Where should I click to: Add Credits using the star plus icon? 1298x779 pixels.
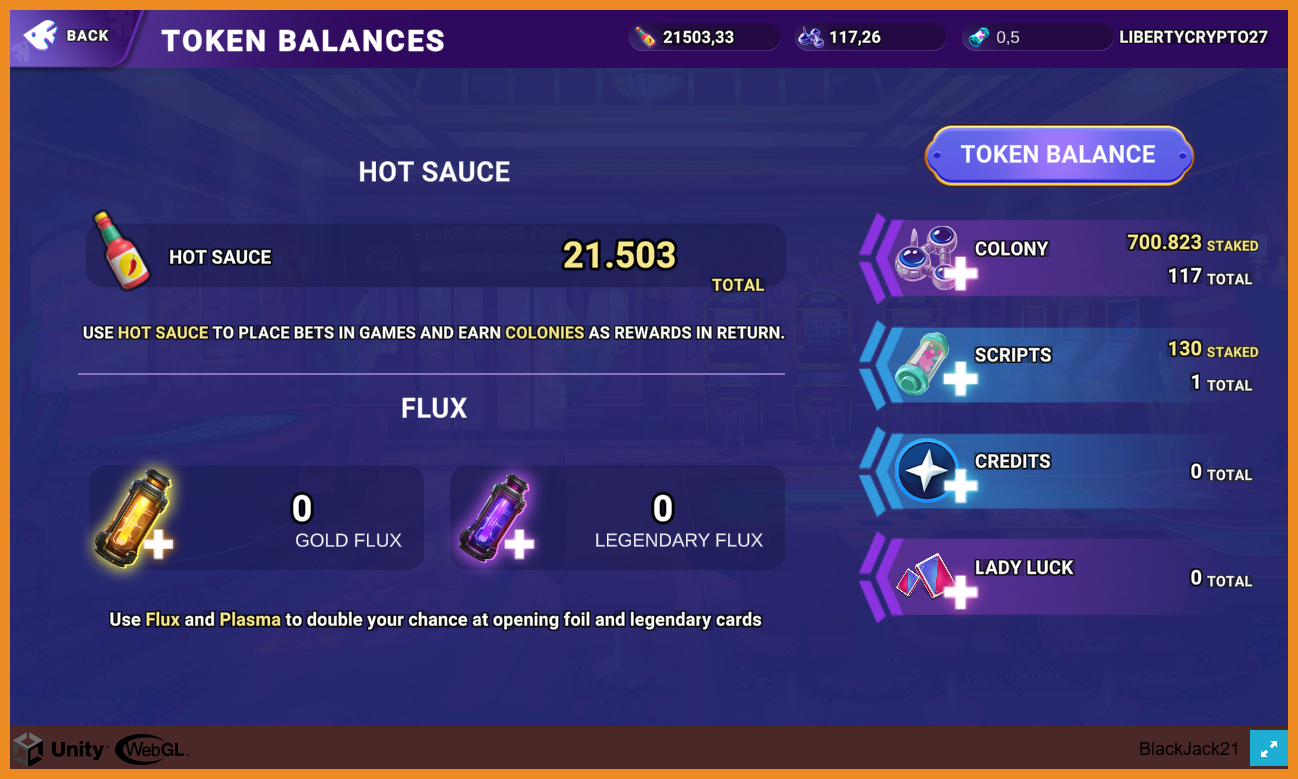[x=934, y=472]
